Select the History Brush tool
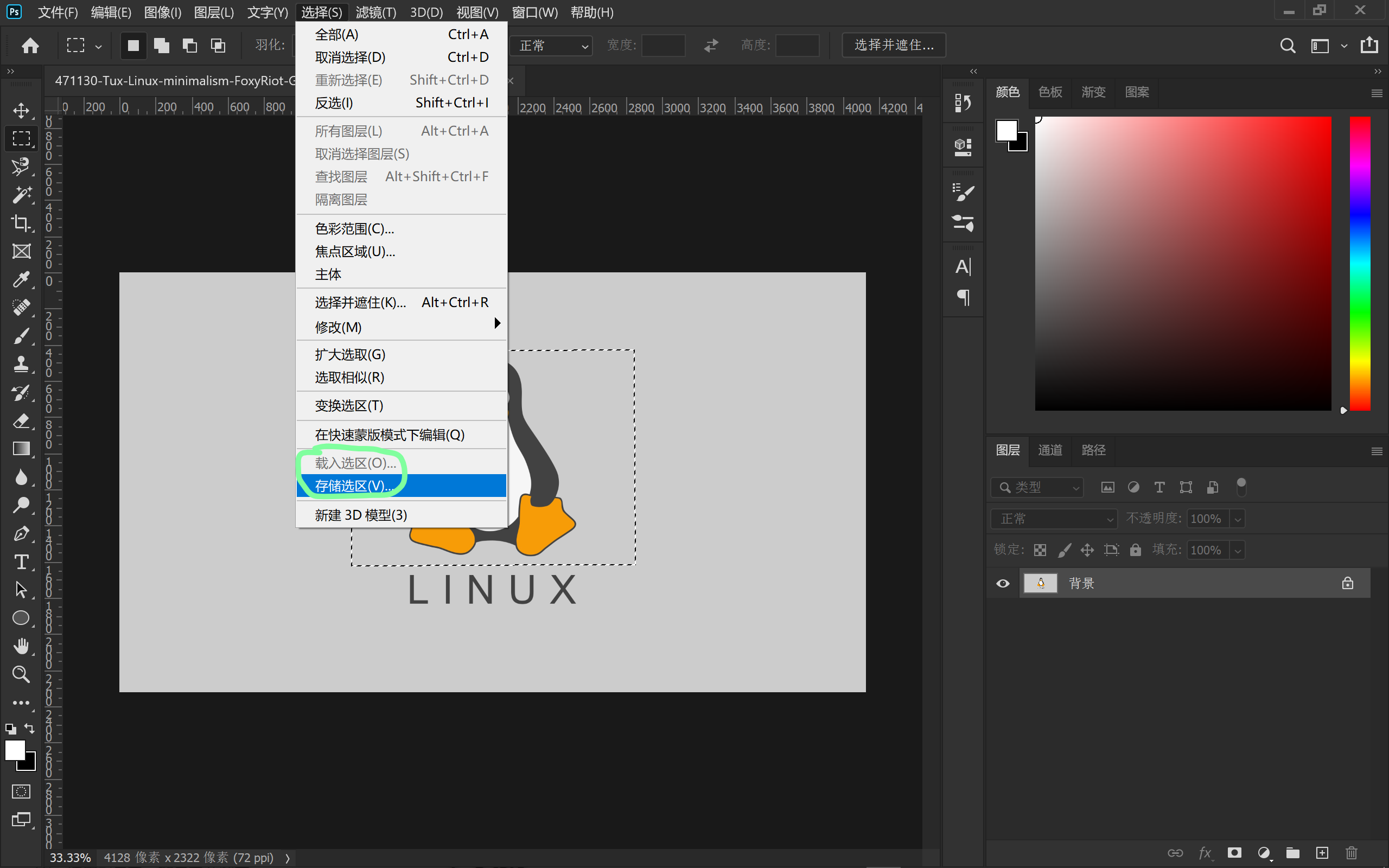The height and width of the screenshot is (868, 1389). (x=21, y=393)
